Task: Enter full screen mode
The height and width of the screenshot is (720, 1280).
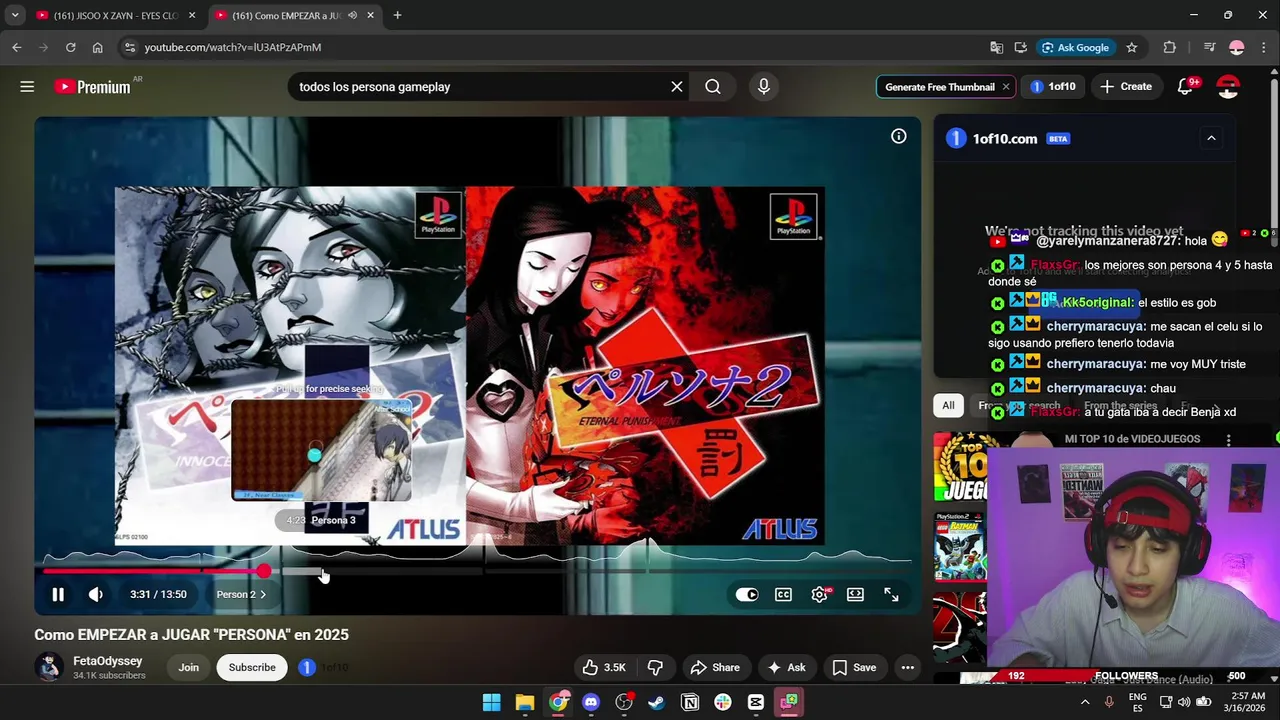Action: pos(892,594)
